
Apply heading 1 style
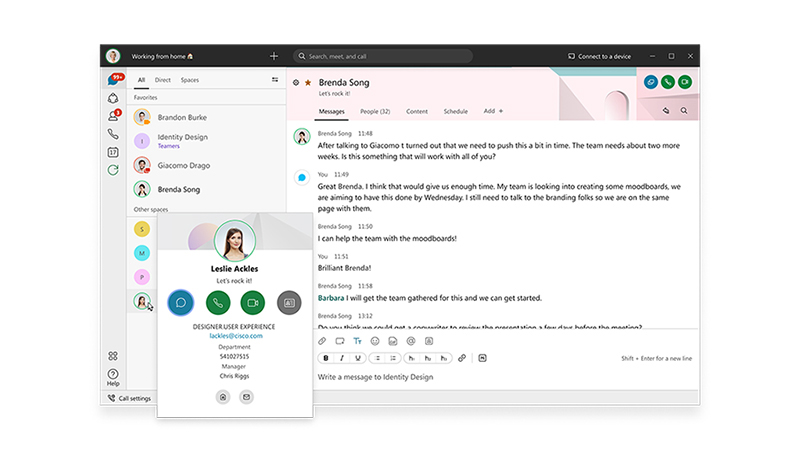(x=411, y=358)
